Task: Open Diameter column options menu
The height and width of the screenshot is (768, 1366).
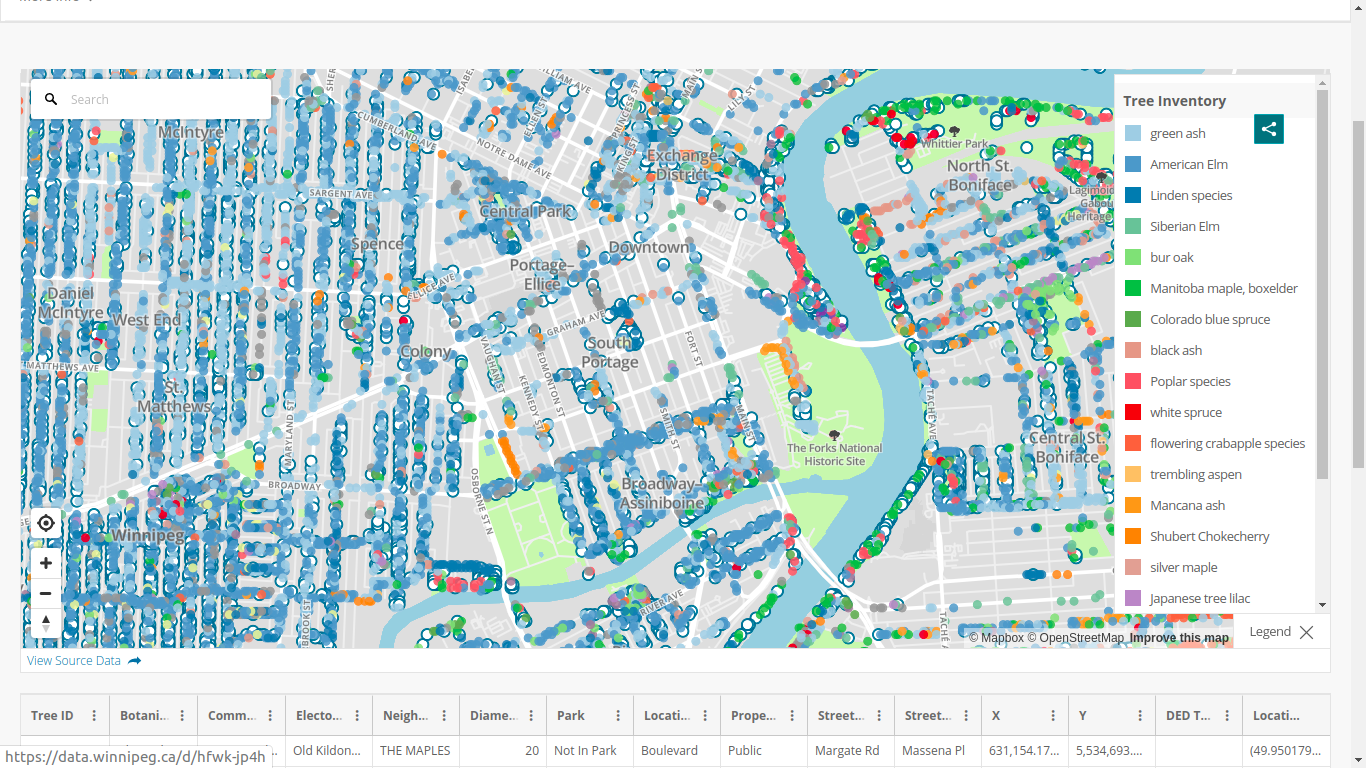Action: pos(531,716)
